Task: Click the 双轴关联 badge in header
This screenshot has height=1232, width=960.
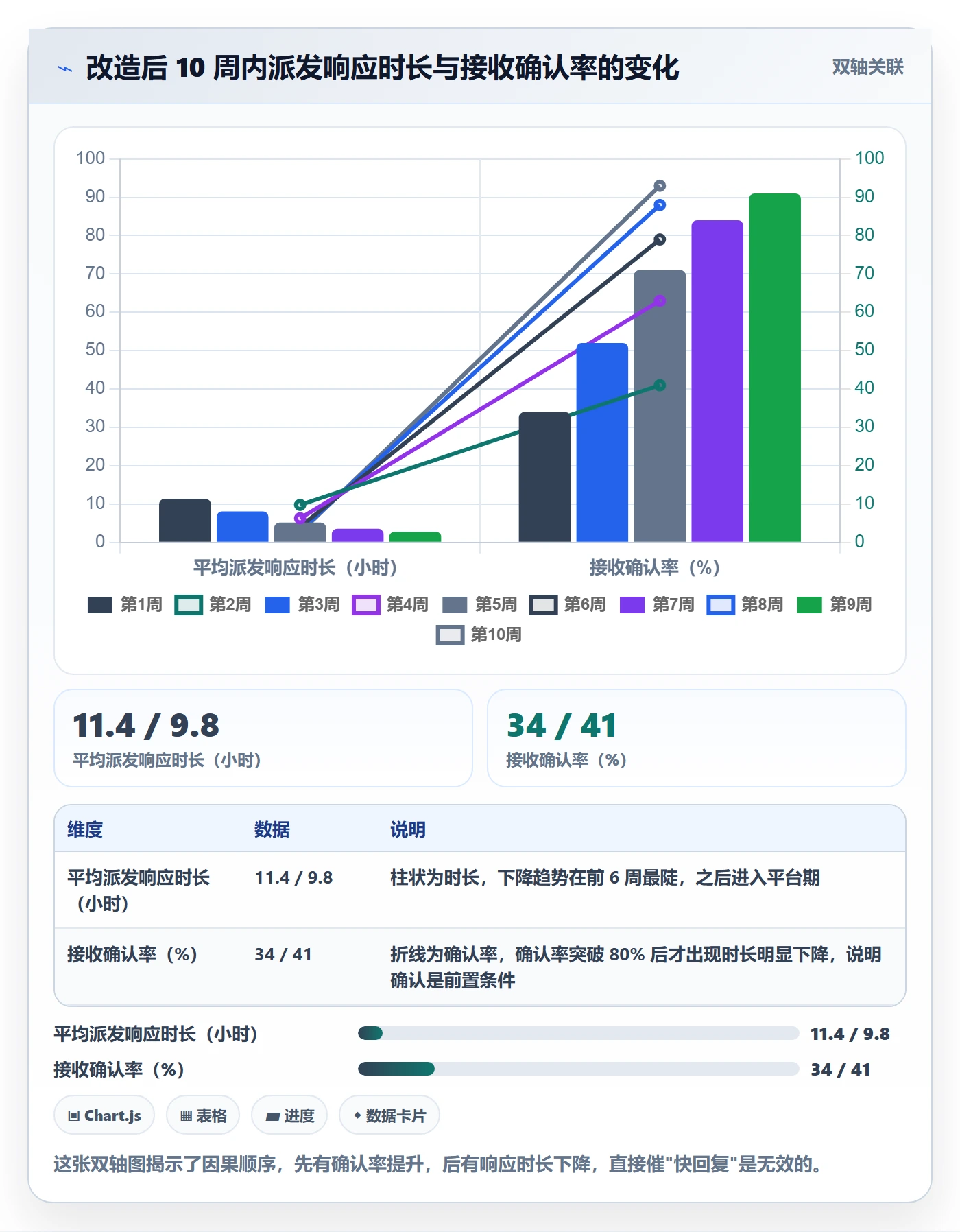Action: [x=867, y=67]
